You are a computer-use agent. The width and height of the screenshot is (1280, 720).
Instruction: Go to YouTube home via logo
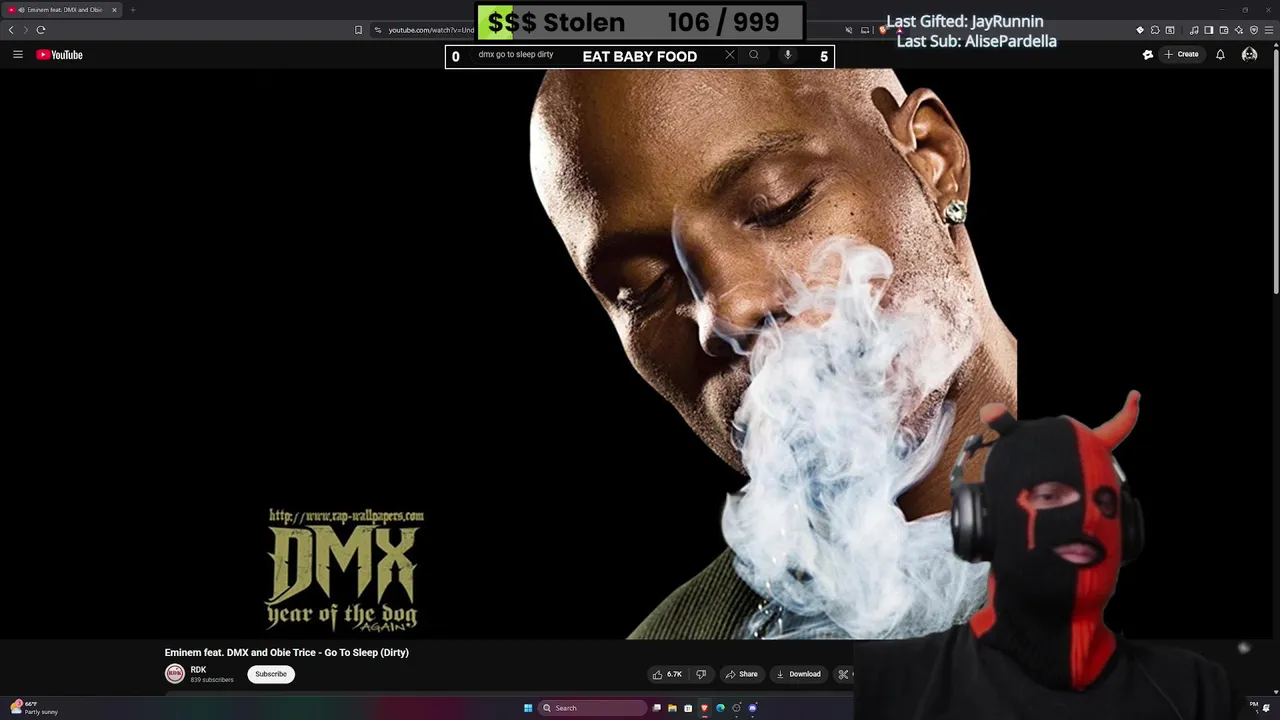[x=59, y=54]
